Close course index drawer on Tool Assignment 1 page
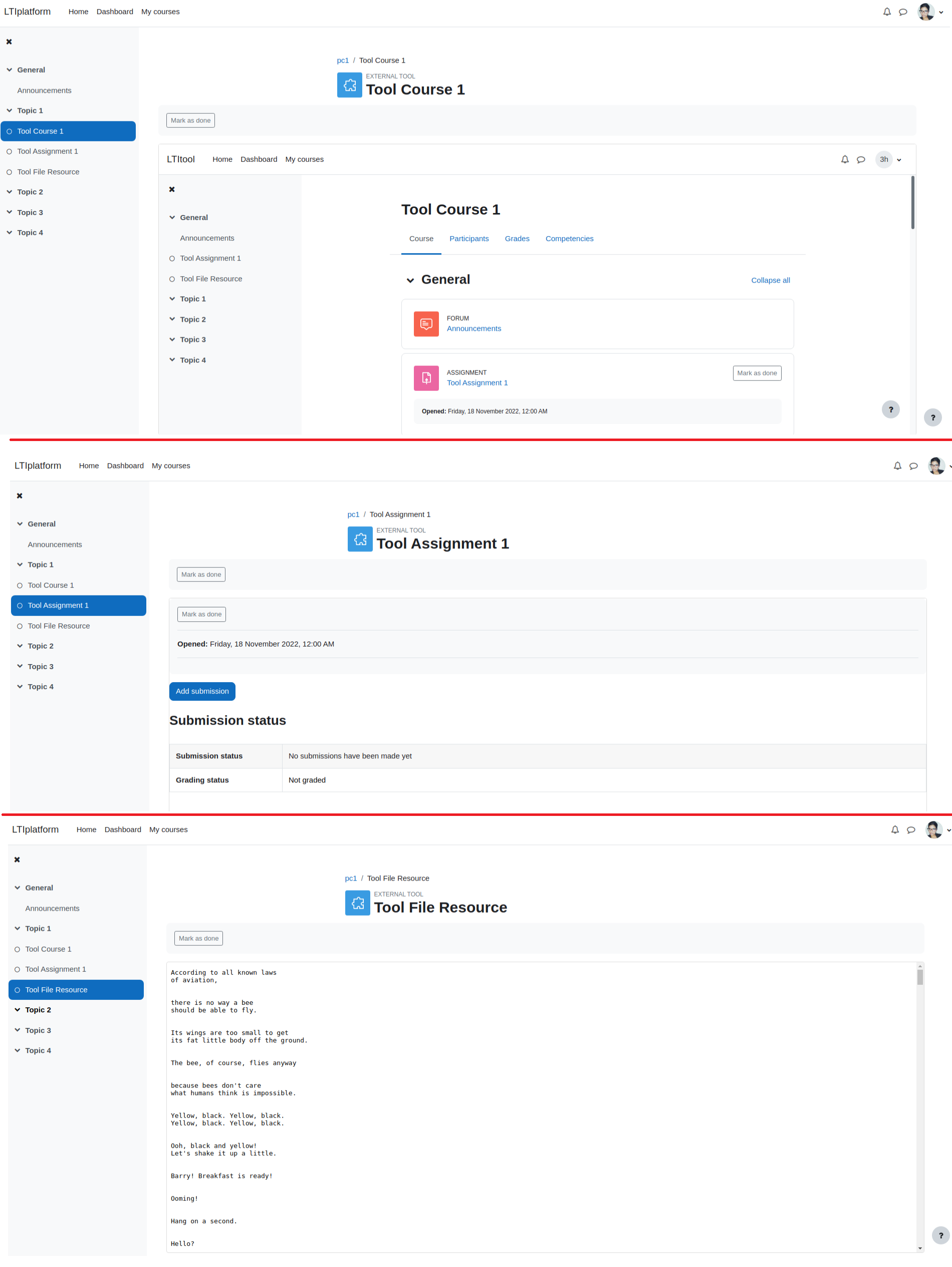Screen dimensions: 952x1267 [x=20, y=496]
